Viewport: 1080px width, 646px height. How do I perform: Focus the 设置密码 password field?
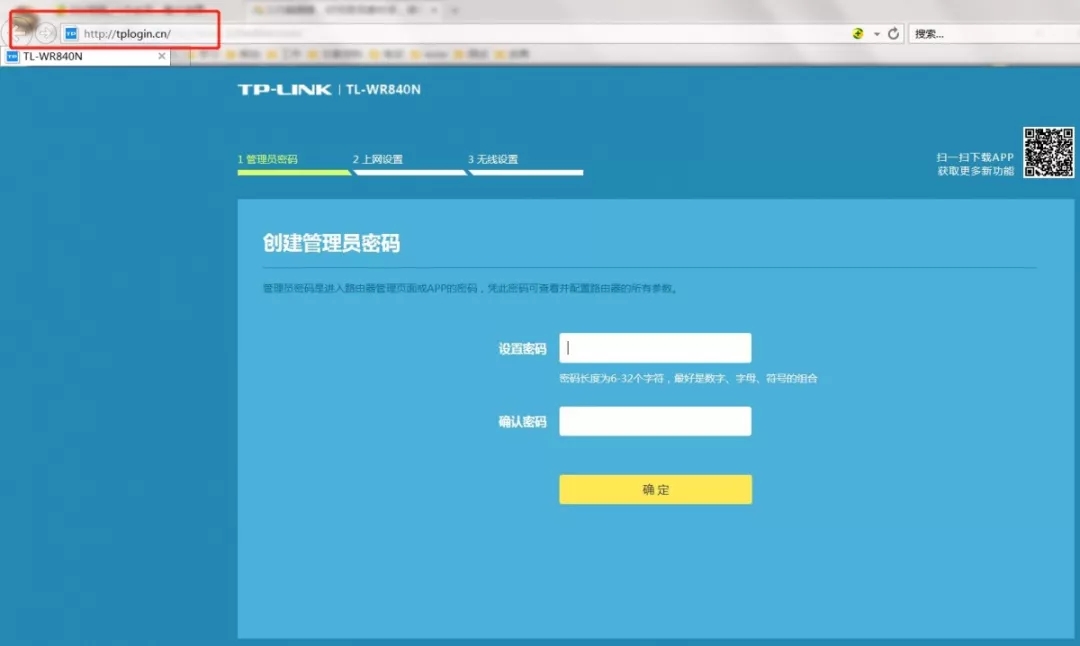(655, 348)
